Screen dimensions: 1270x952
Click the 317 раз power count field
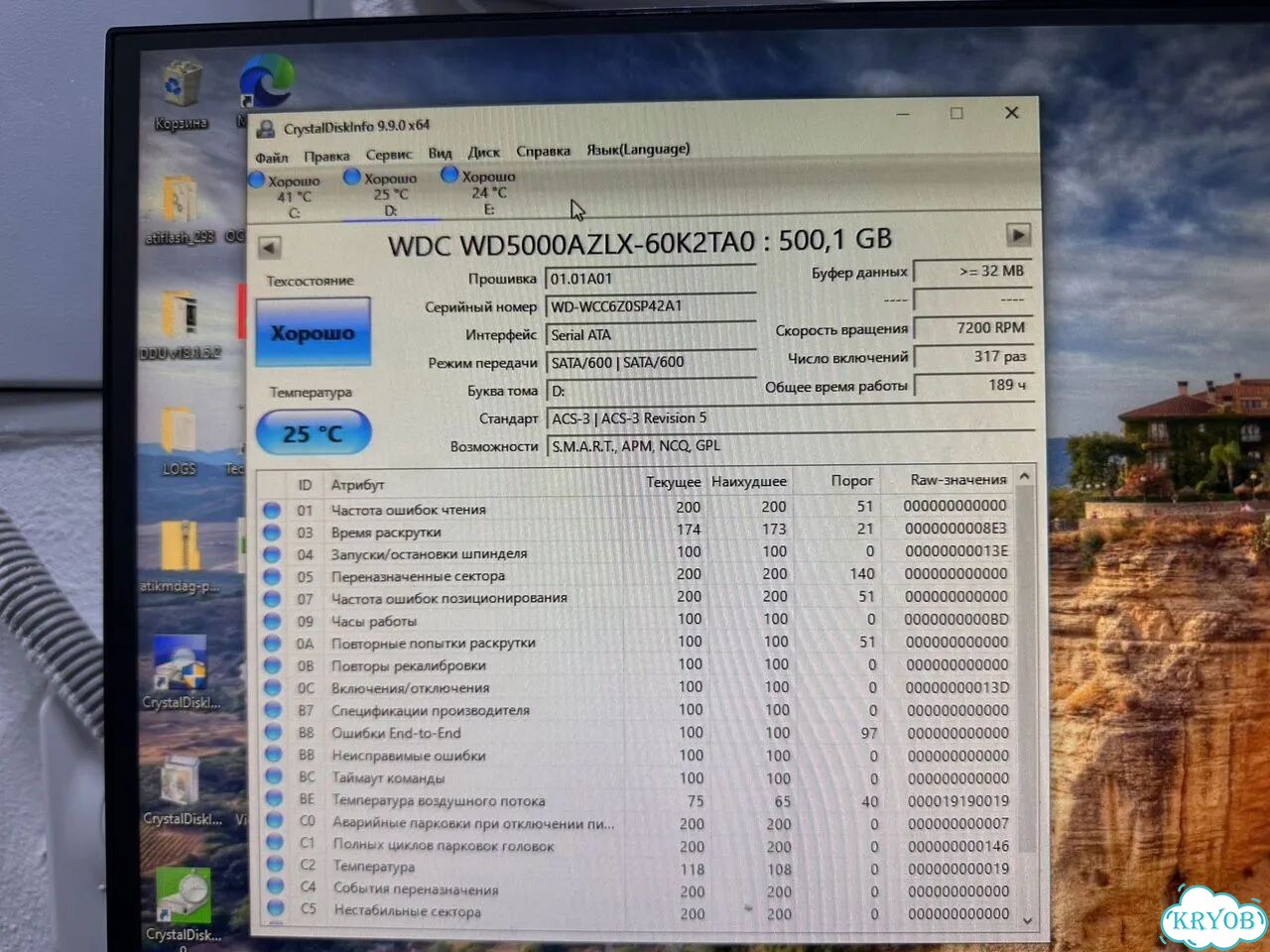tap(972, 357)
